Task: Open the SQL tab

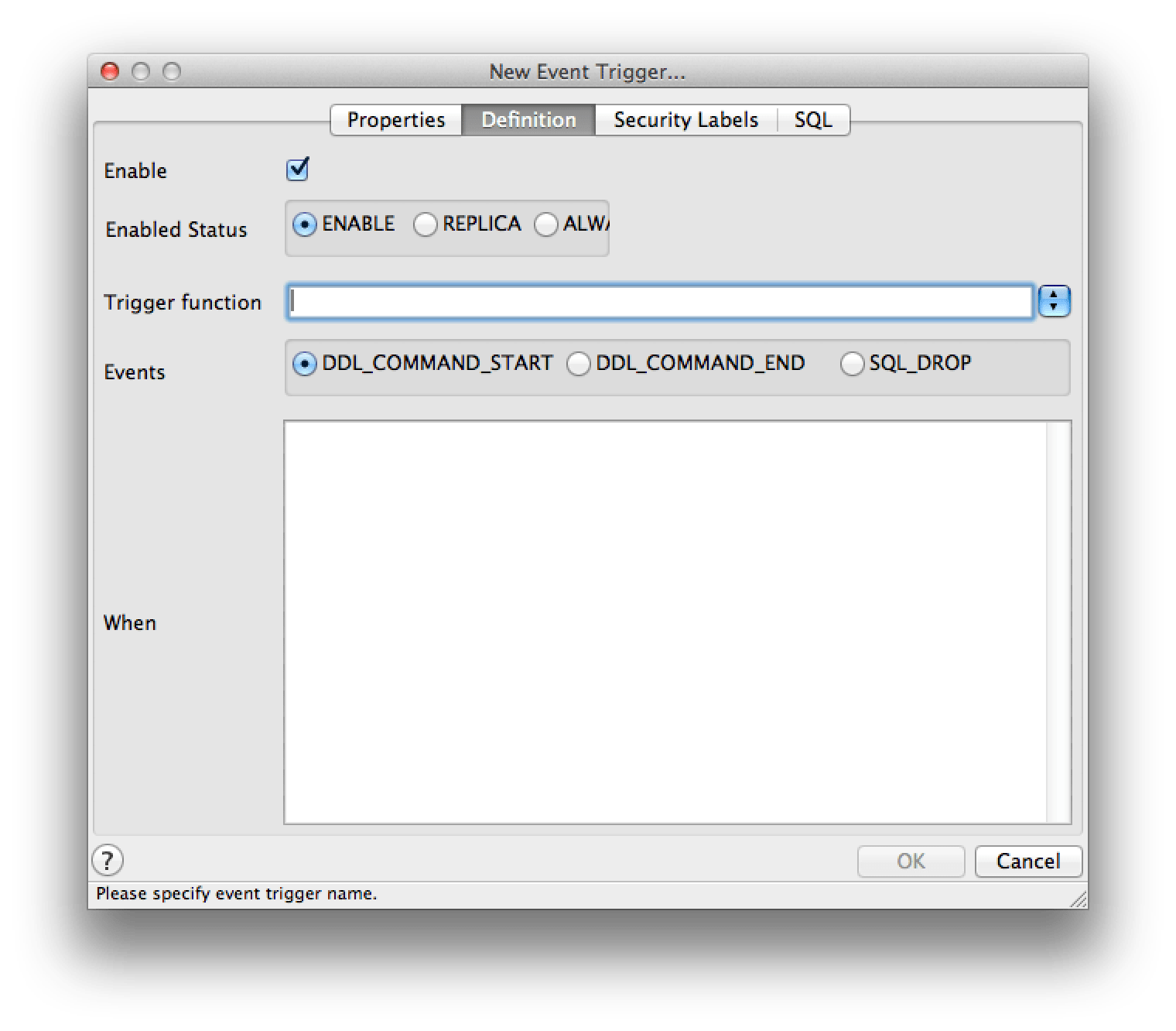Action: [813, 120]
